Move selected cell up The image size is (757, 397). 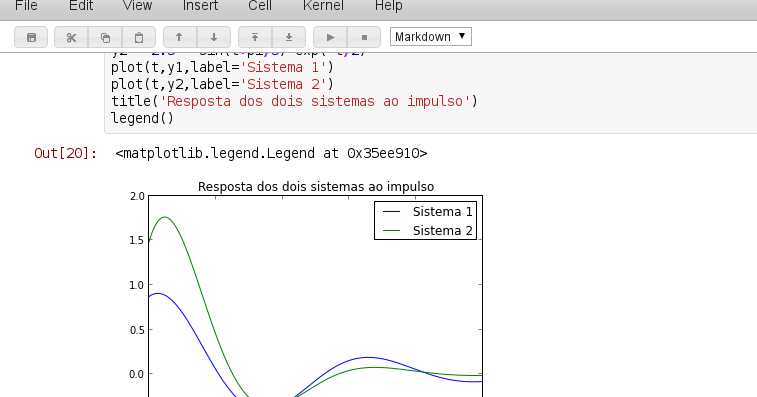click(180, 37)
